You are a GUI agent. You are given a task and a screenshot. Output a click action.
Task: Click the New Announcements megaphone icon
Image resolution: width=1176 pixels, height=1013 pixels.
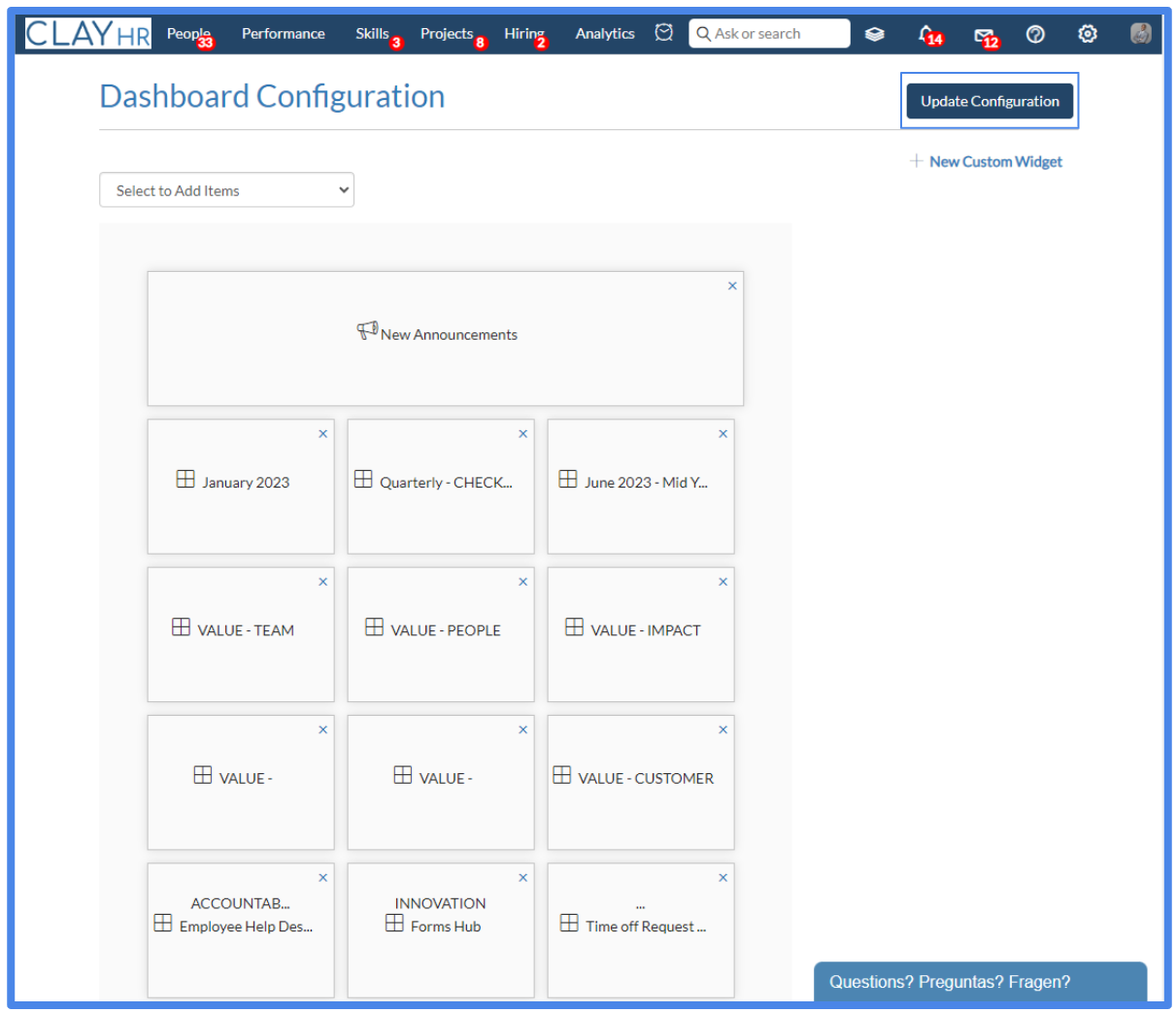pos(366,329)
